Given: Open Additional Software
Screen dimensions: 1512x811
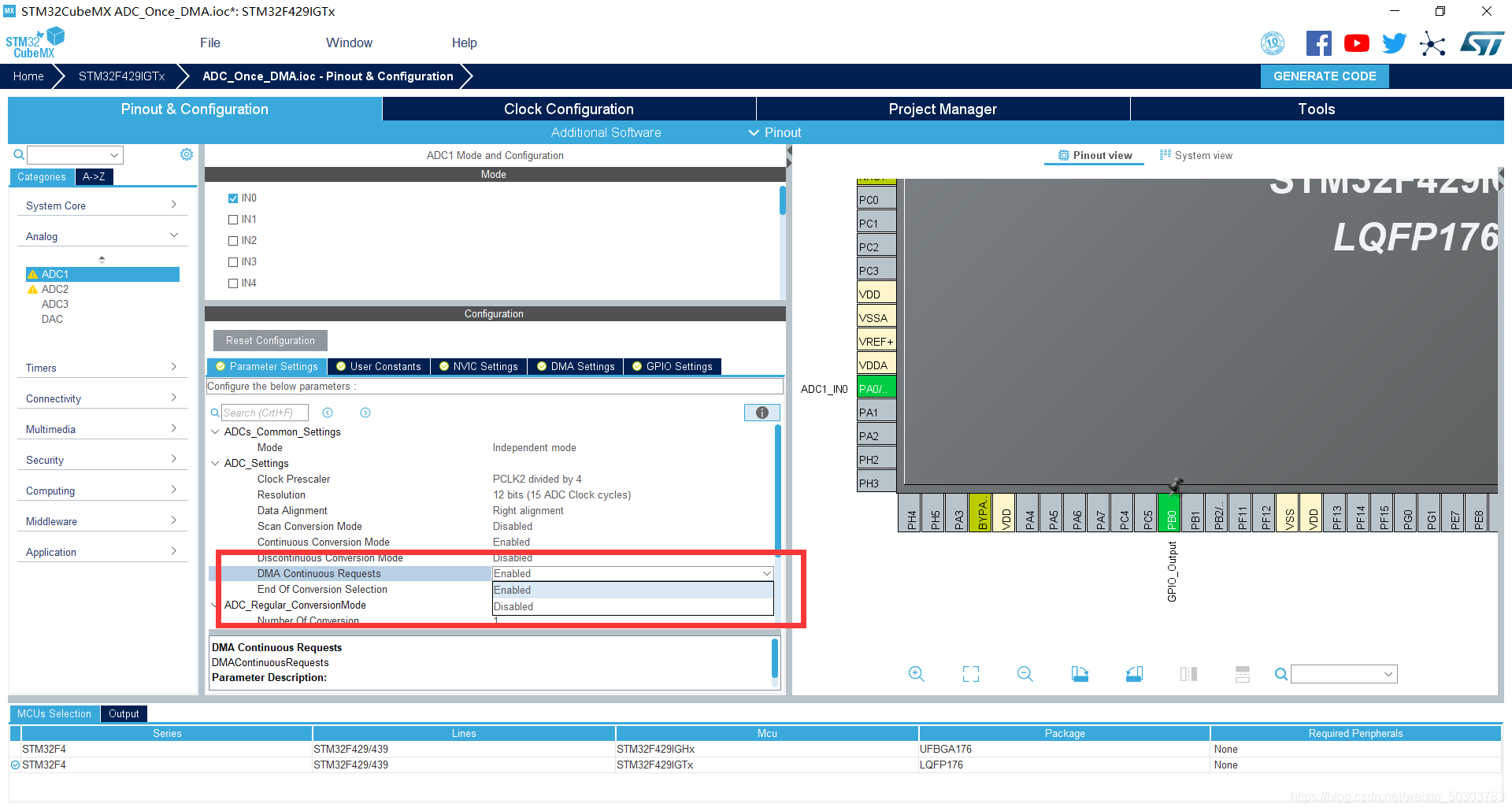Looking at the screenshot, I should (x=606, y=132).
